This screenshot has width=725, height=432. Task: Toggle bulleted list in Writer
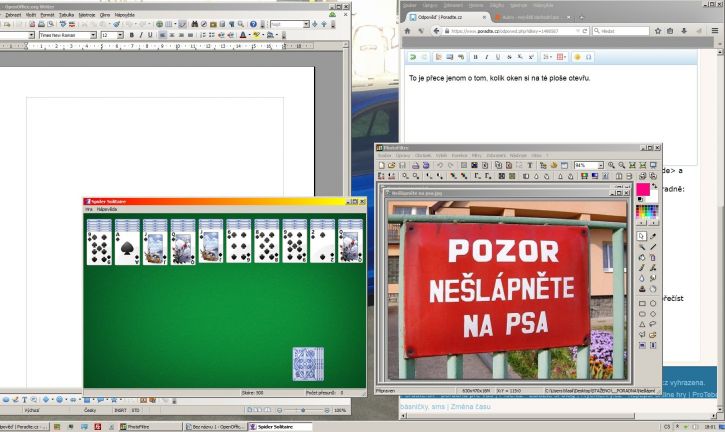[x=212, y=35]
